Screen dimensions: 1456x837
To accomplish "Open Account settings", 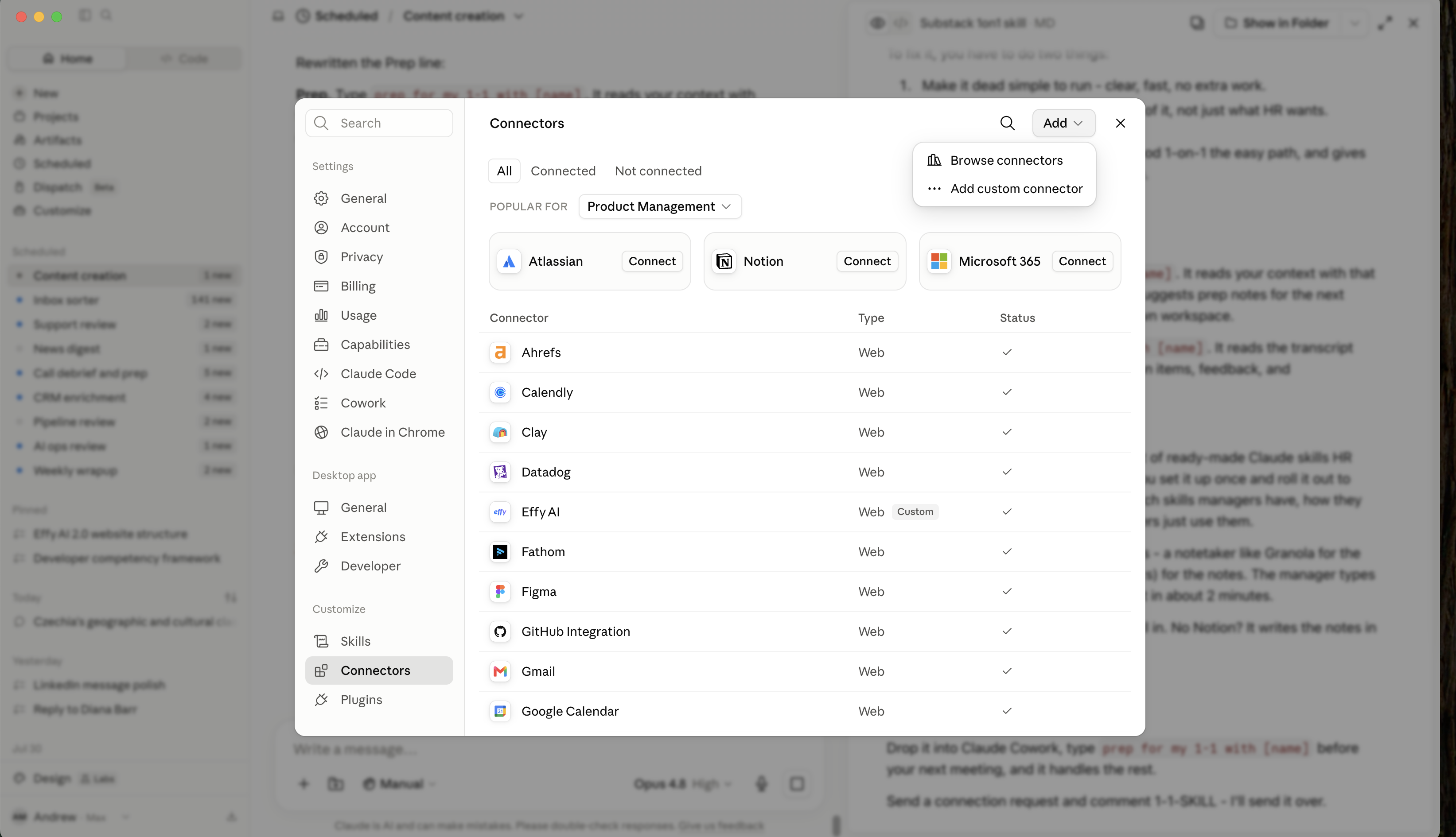I will coord(379,228).
